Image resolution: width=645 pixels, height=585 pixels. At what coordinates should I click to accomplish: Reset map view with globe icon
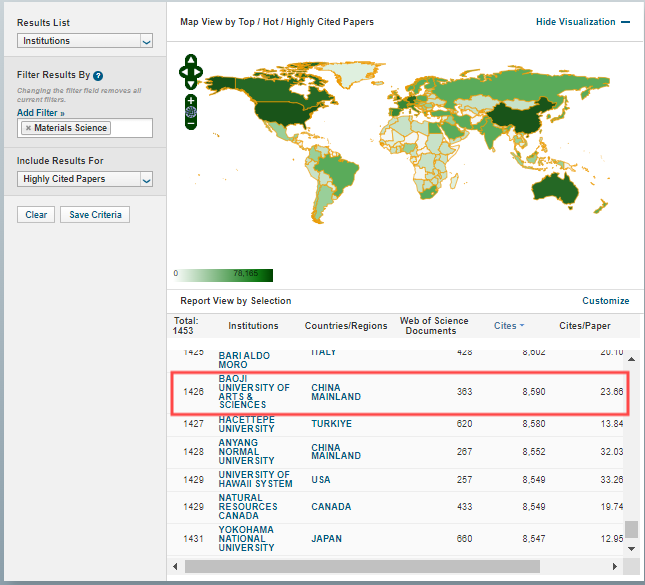190,113
